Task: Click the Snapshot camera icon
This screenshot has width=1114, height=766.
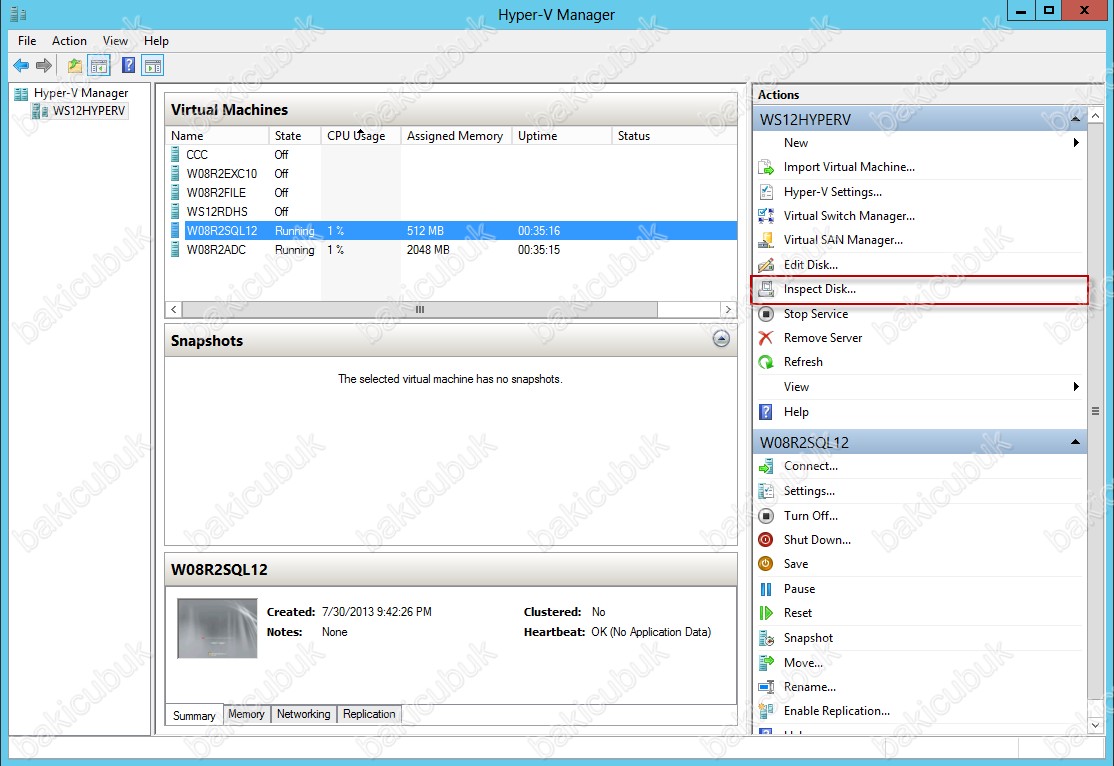Action: [x=766, y=638]
